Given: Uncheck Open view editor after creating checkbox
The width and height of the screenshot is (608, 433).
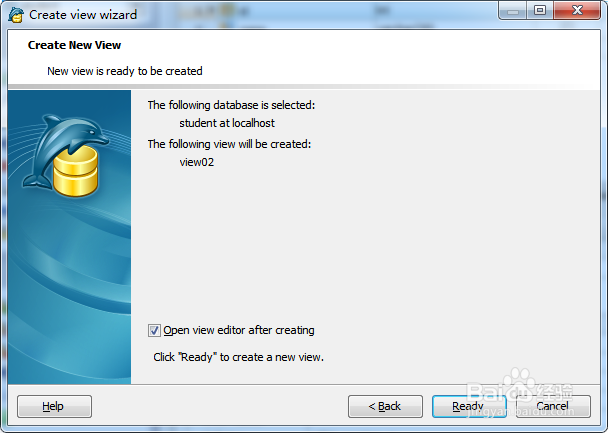Looking at the screenshot, I should point(154,331).
